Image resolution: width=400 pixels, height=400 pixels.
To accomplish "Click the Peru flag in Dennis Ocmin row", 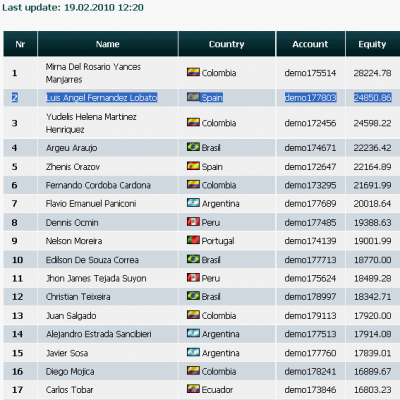I will point(193,222).
